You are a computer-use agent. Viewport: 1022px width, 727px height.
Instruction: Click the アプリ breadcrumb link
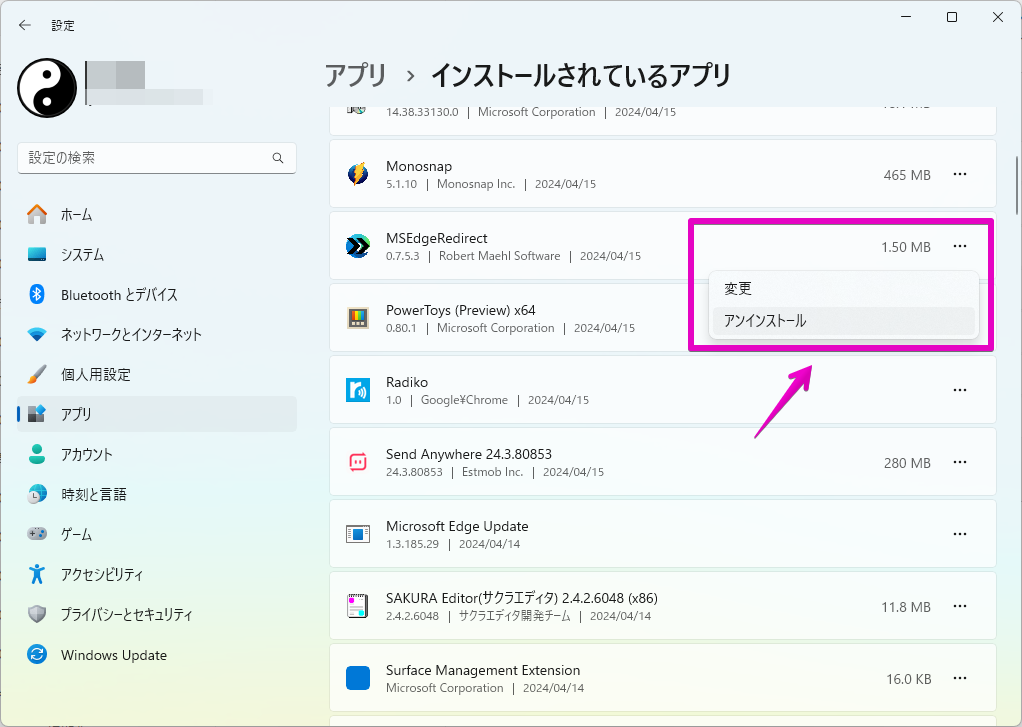[356, 76]
